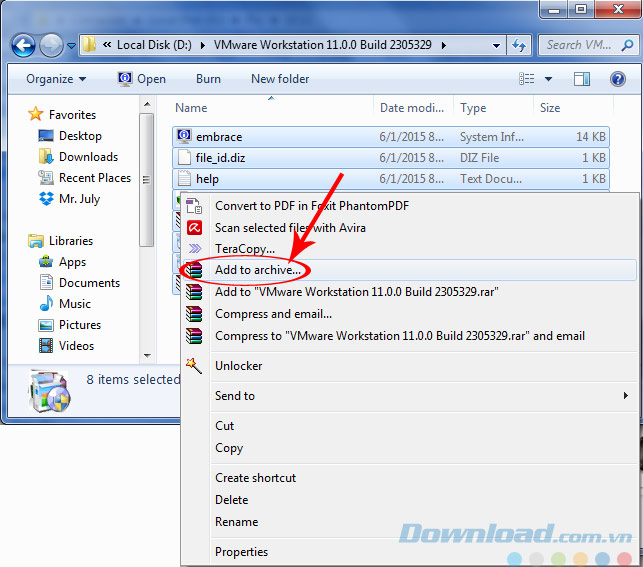Choose Add to archive... menu entry
The width and height of the screenshot is (643, 567).
point(408,270)
